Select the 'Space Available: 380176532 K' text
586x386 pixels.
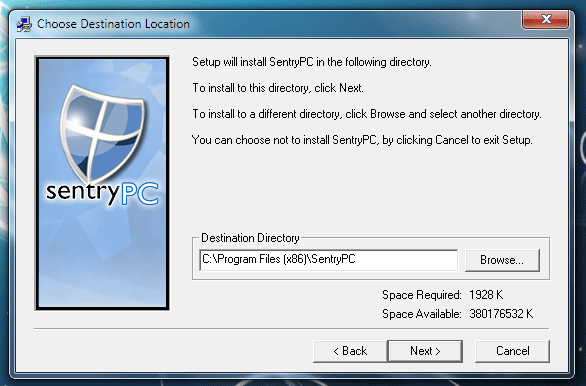pyautogui.click(x=457, y=314)
